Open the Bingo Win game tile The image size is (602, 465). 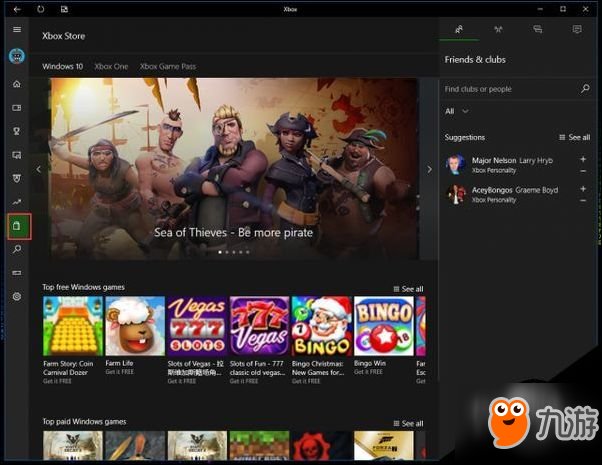click(x=384, y=336)
